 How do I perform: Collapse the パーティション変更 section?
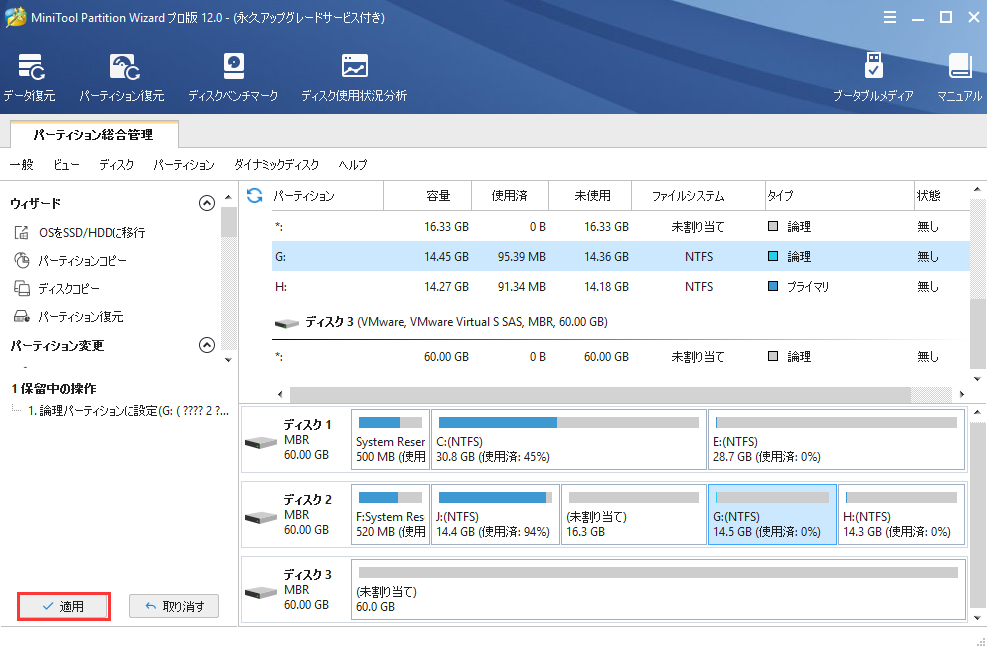[207, 346]
